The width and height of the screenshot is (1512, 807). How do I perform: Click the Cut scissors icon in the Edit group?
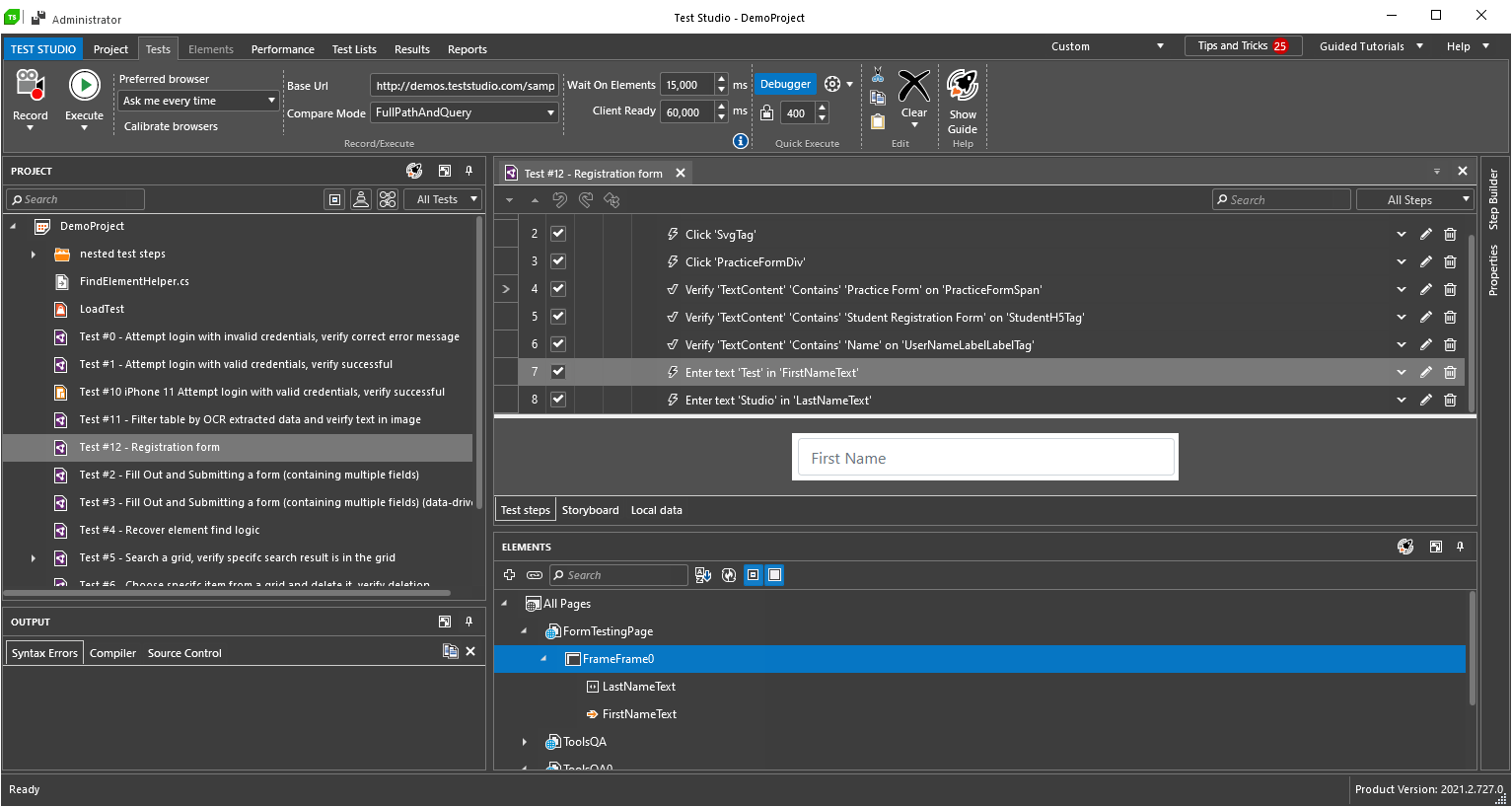point(877,75)
